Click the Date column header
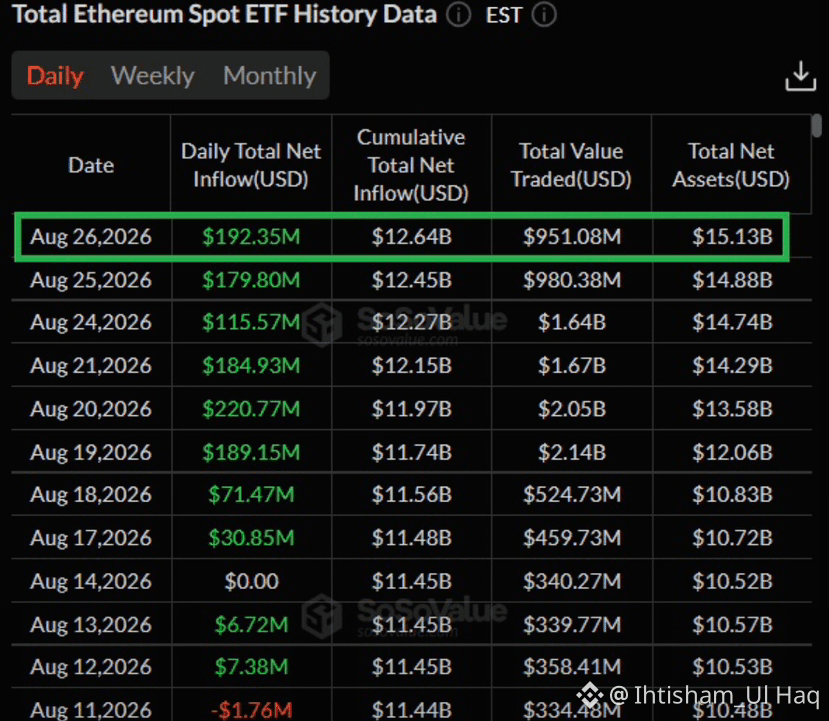 click(91, 165)
